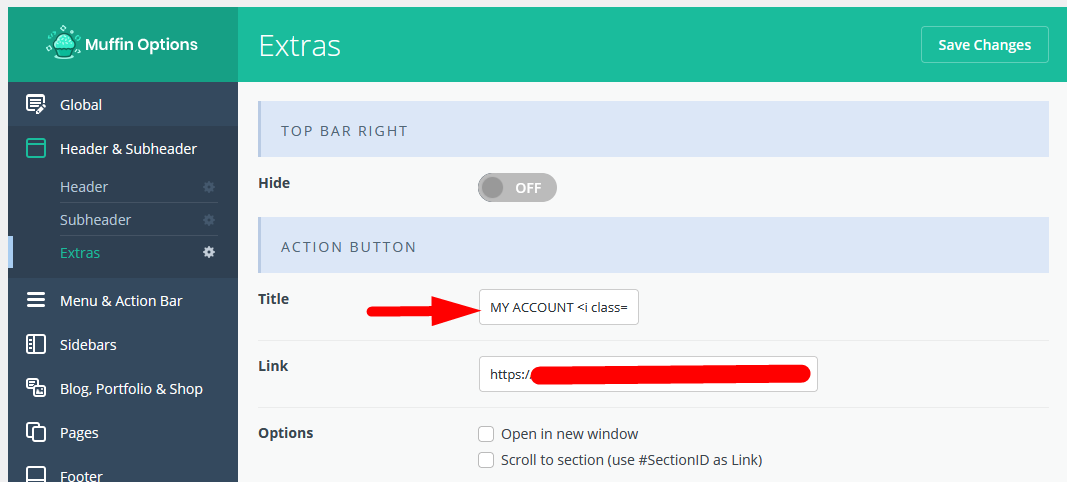
Task: Enable the Scroll to section checkbox
Action: pos(486,460)
